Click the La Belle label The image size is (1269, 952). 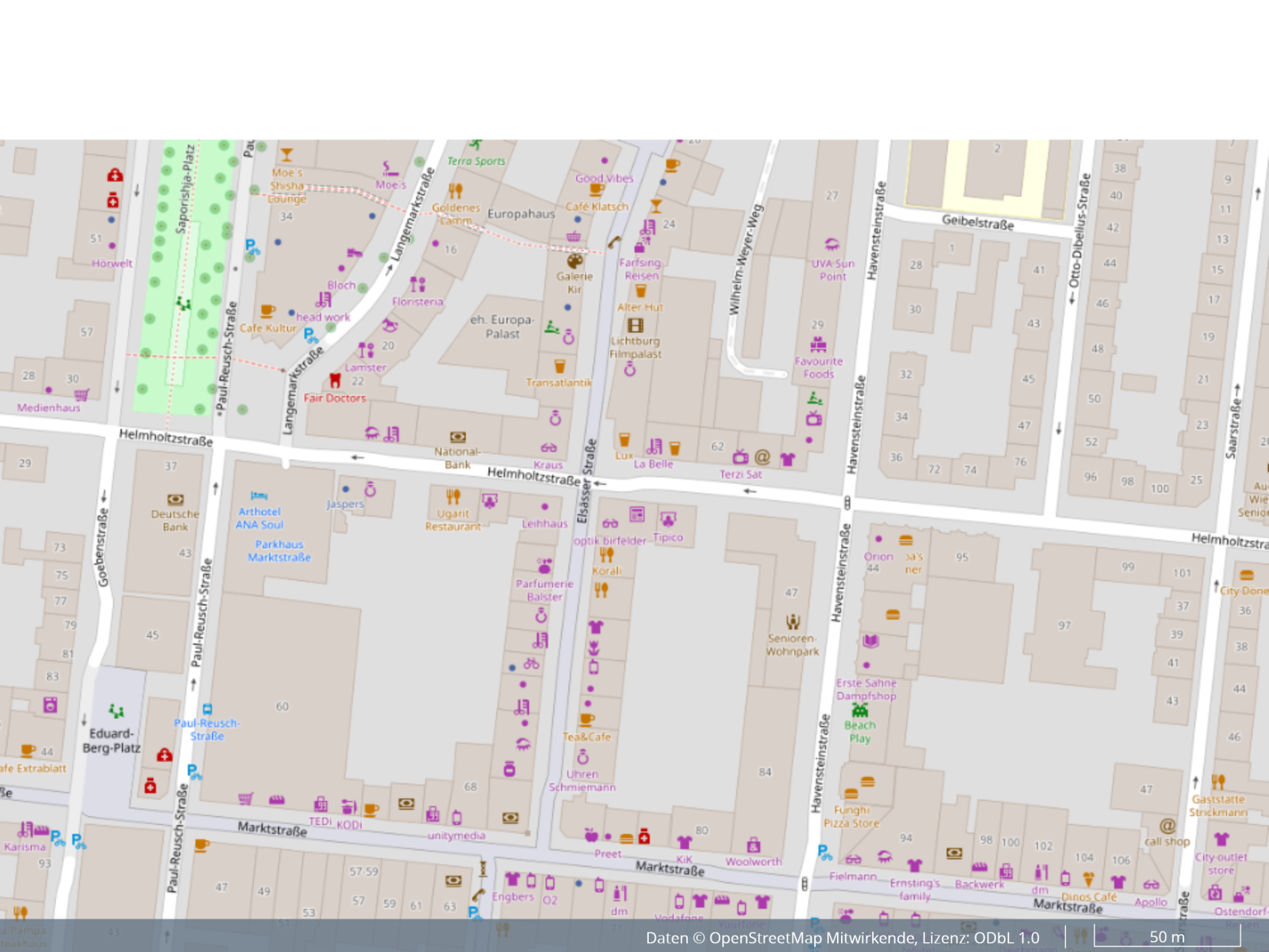[x=654, y=464]
